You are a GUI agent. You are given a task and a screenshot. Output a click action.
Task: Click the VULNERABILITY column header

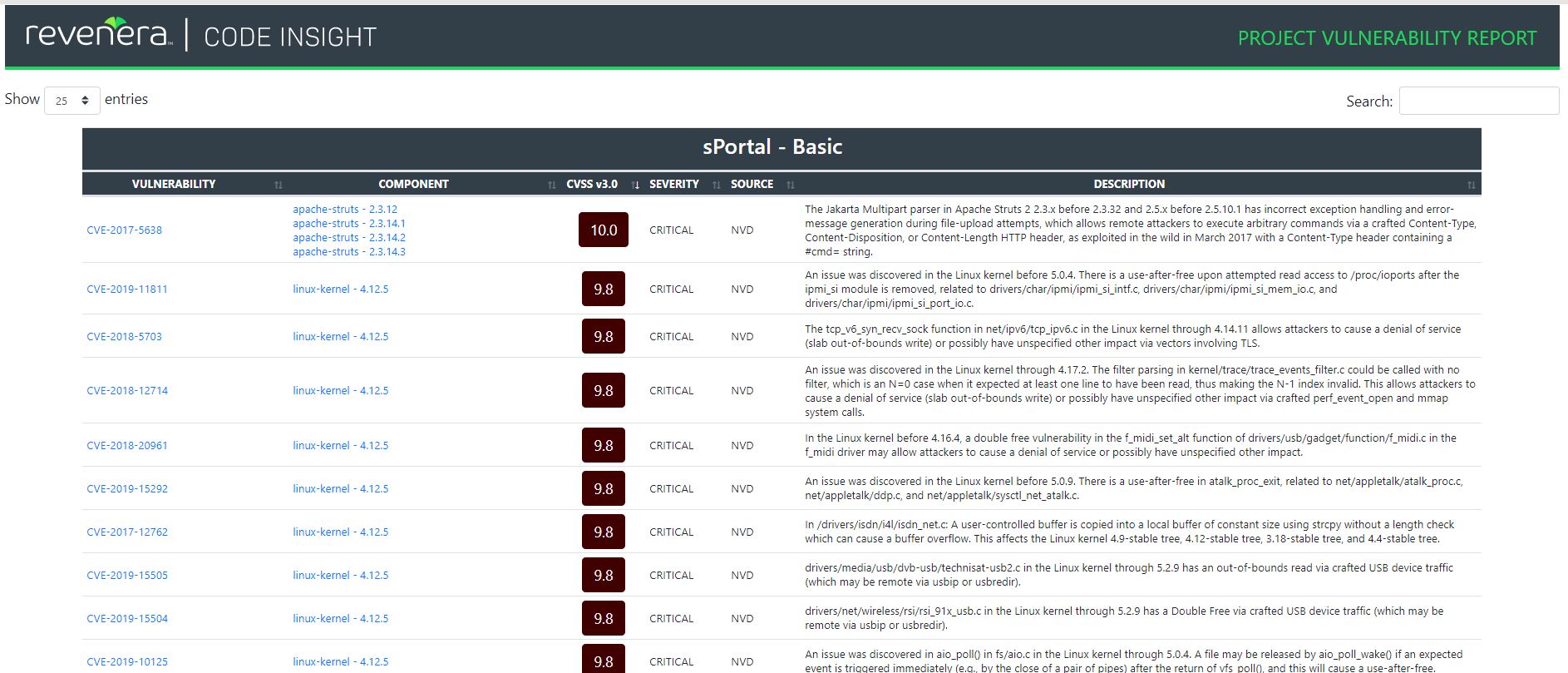coord(174,184)
